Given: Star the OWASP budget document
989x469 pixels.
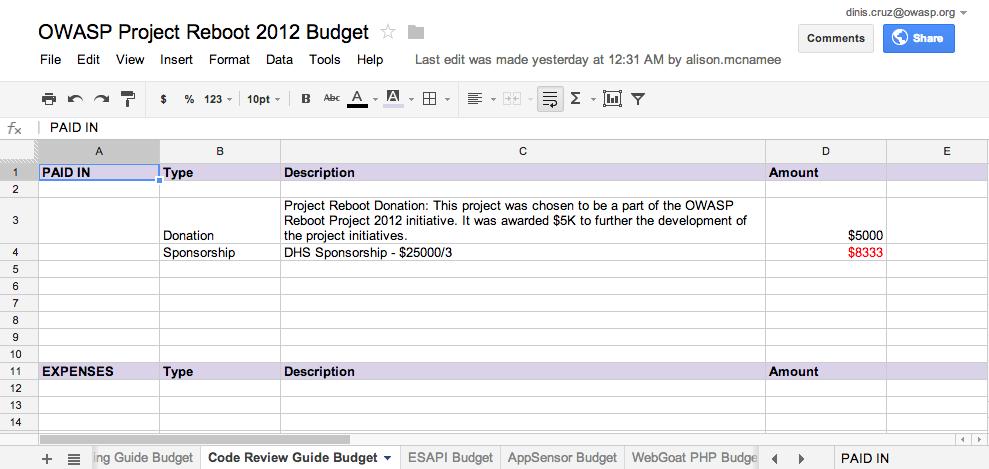Looking at the screenshot, I should 388,32.
